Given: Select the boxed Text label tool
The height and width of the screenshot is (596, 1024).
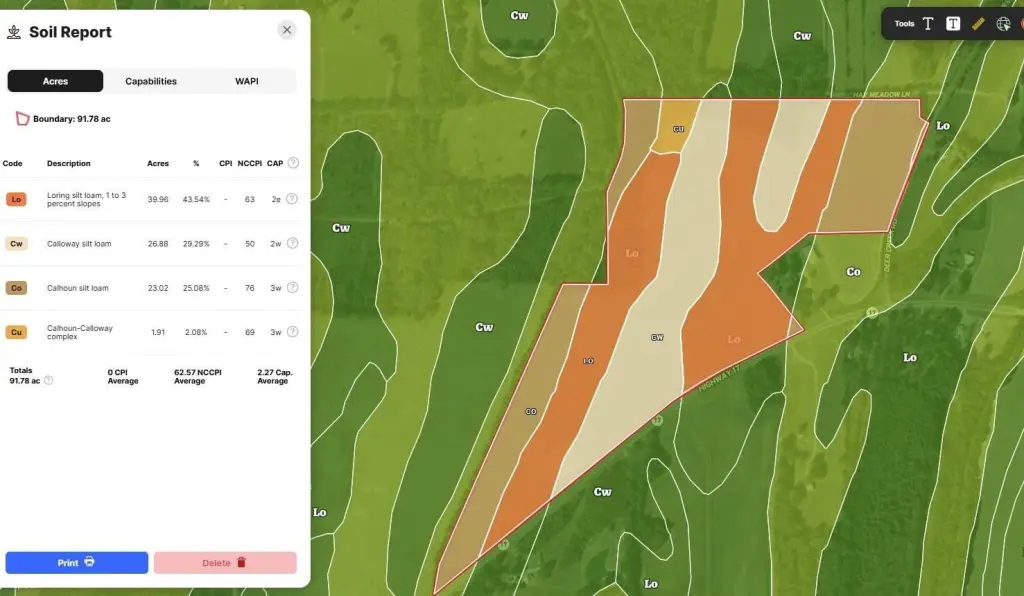Looking at the screenshot, I should point(953,24).
